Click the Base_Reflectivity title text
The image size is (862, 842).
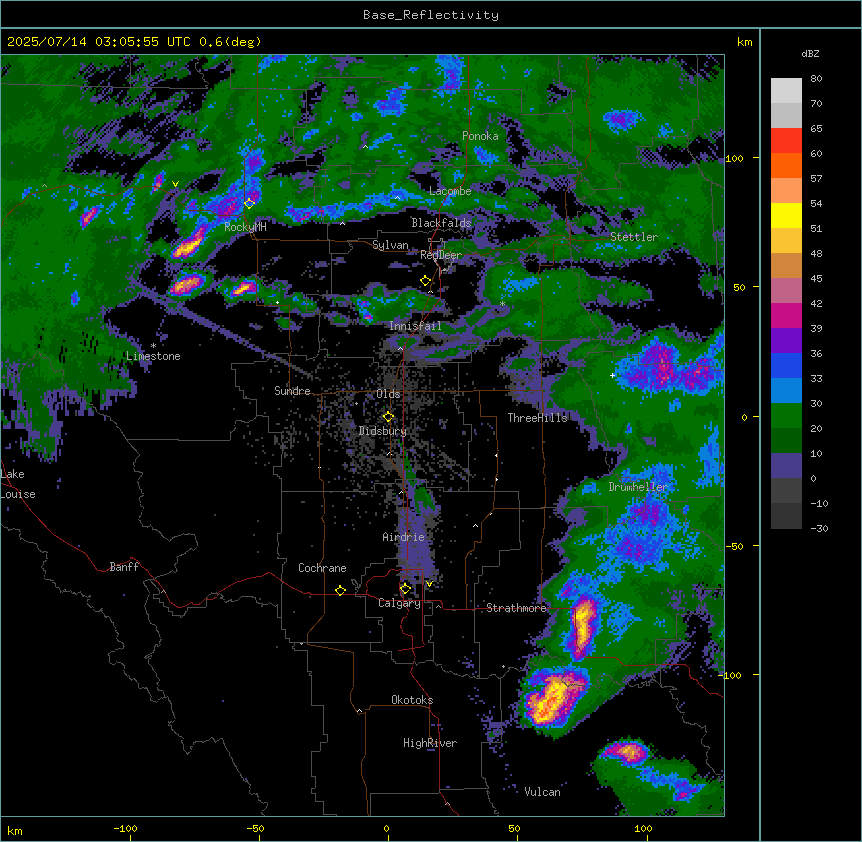tap(431, 15)
